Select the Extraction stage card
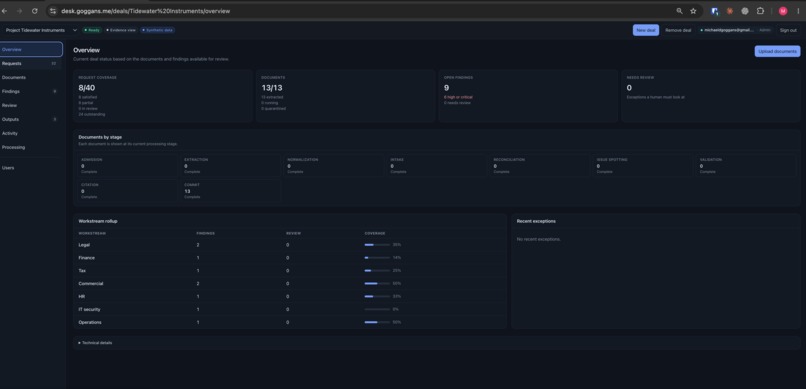806x389 pixels. point(231,165)
